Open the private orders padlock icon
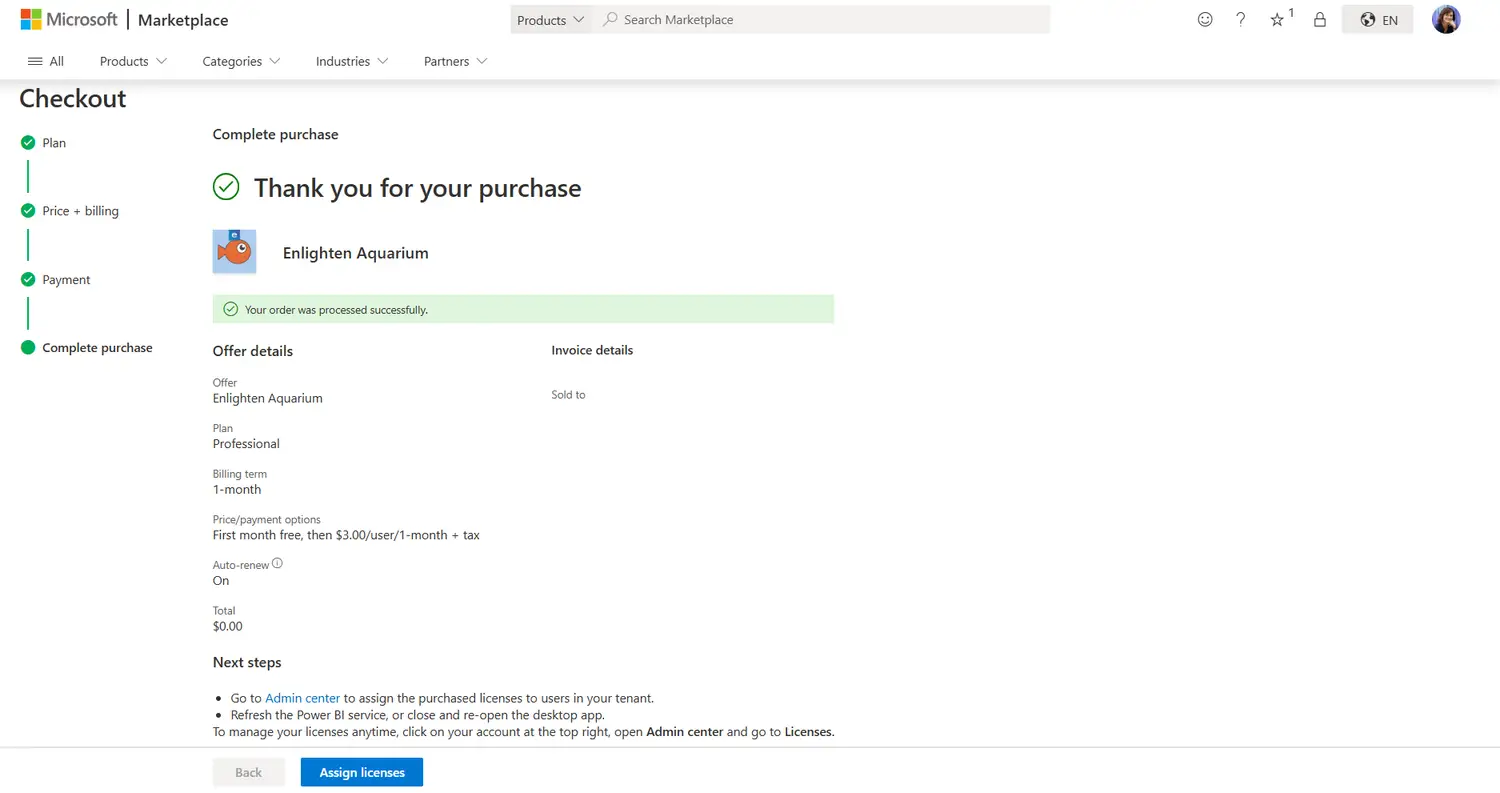 coord(1319,19)
